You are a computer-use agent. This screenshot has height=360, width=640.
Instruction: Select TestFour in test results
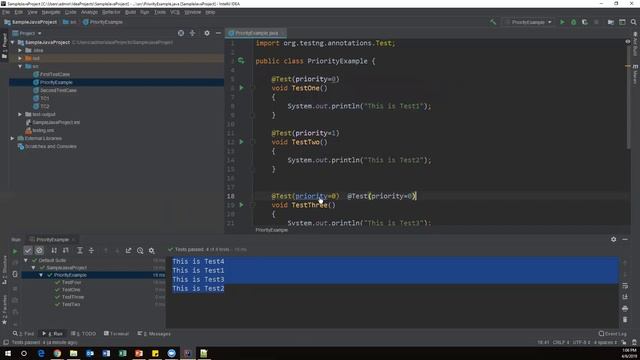71,282
